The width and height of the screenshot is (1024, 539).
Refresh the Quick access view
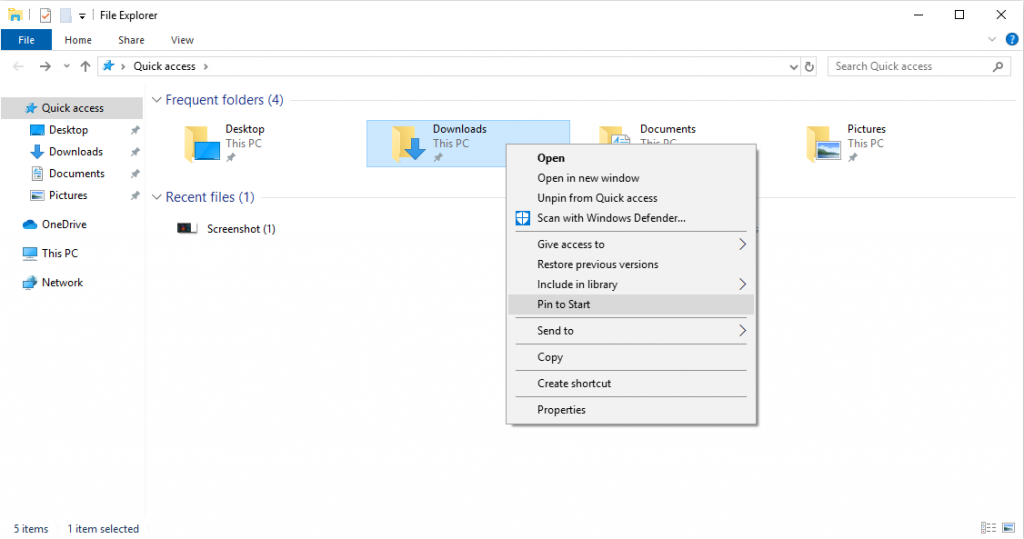coord(809,67)
